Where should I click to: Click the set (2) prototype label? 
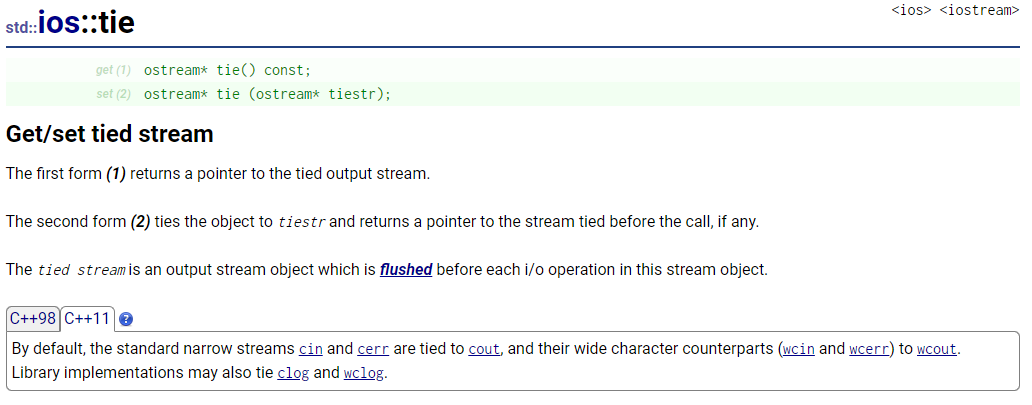[113, 94]
